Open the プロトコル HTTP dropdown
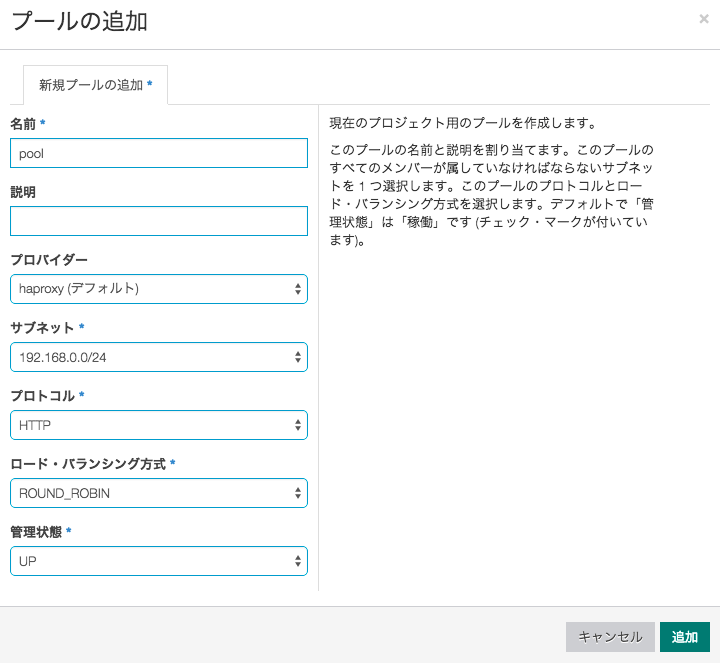This screenshot has width=720, height=663. pyautogui.click(x=159, y=425)
